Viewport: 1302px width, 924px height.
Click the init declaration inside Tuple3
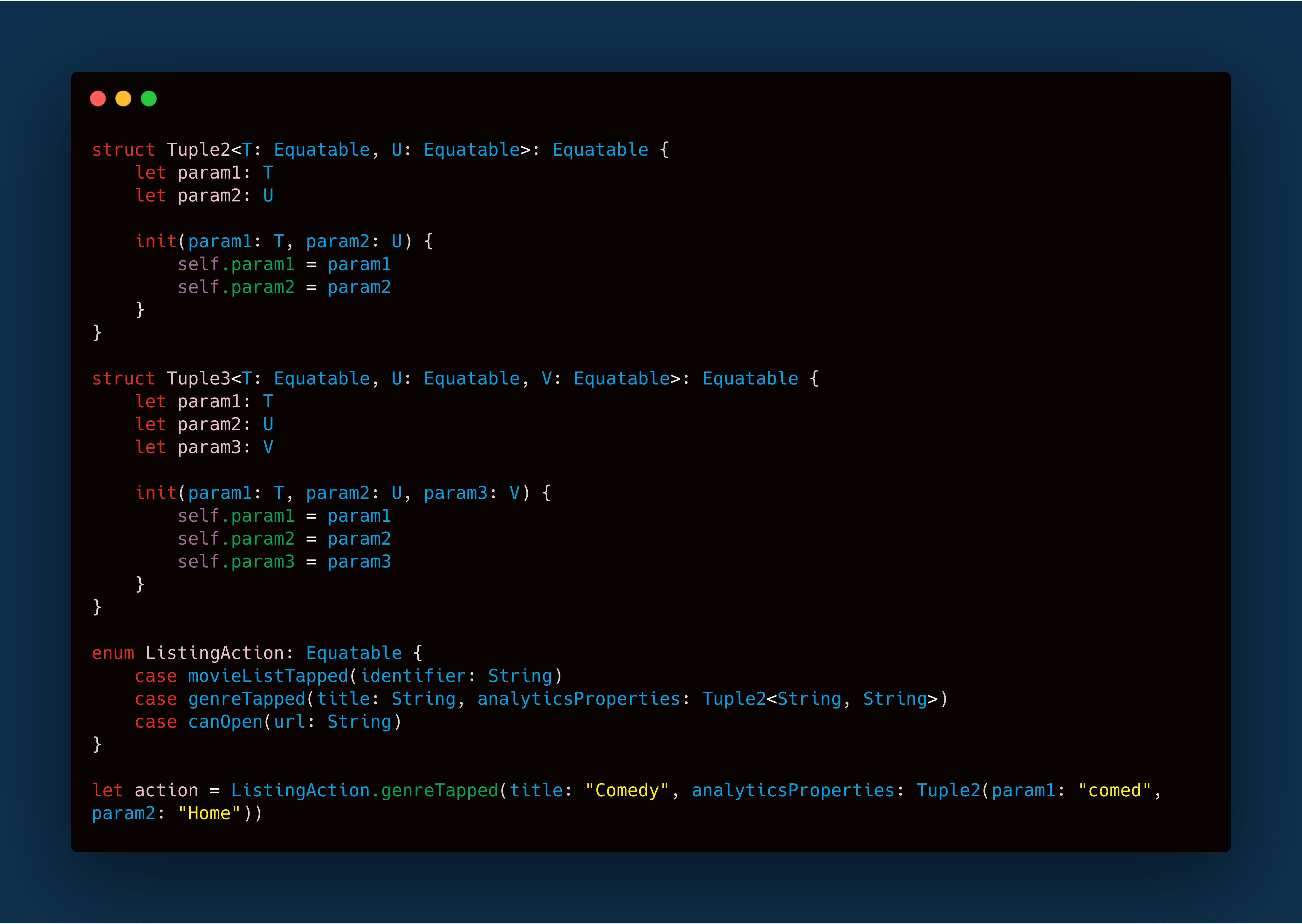pos(156,493)
